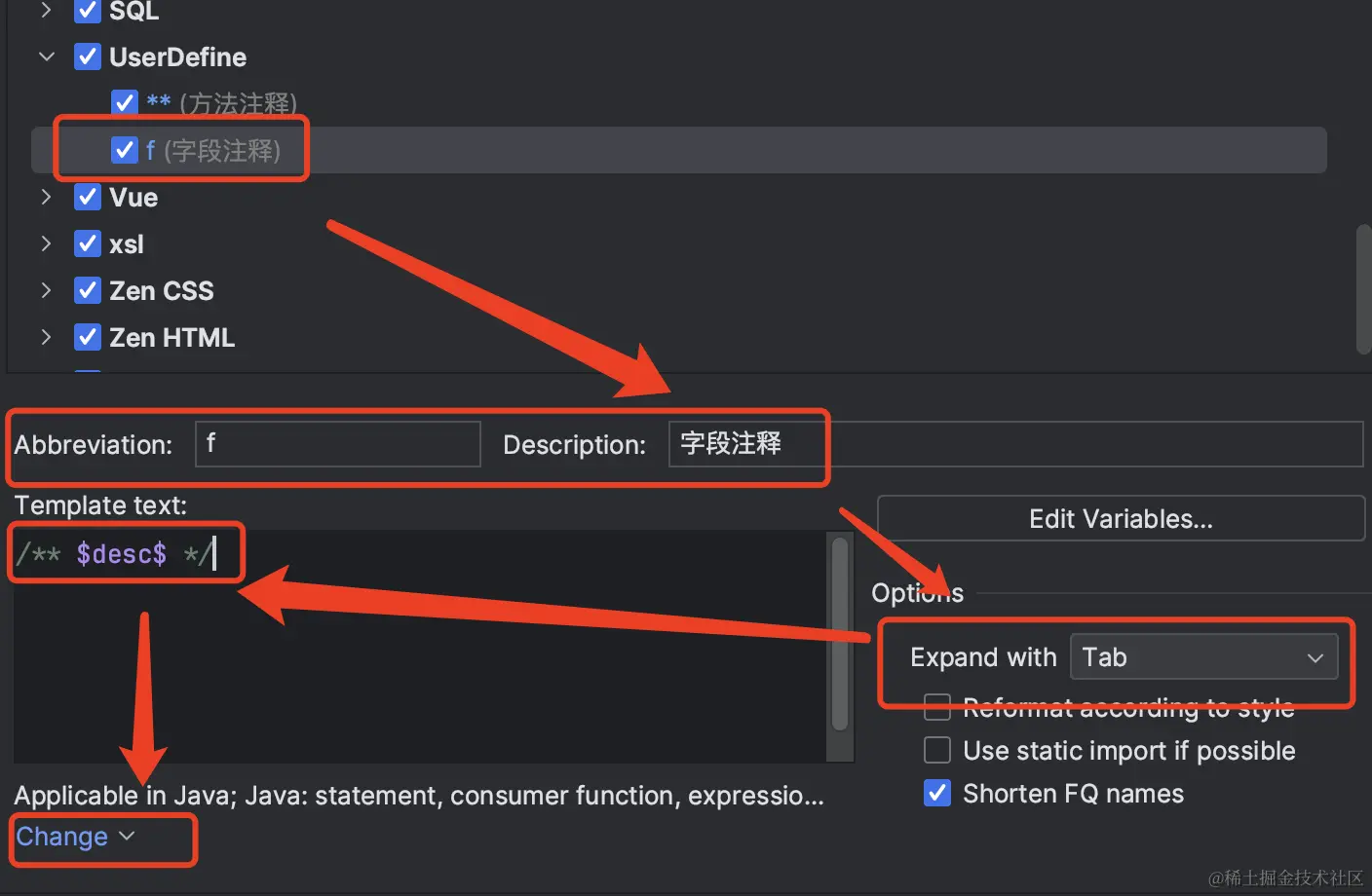The height and width of the screenshot is (896, 1372).
Task: Enable Reformat according to style checkbox
Action: tap(937, 707)
